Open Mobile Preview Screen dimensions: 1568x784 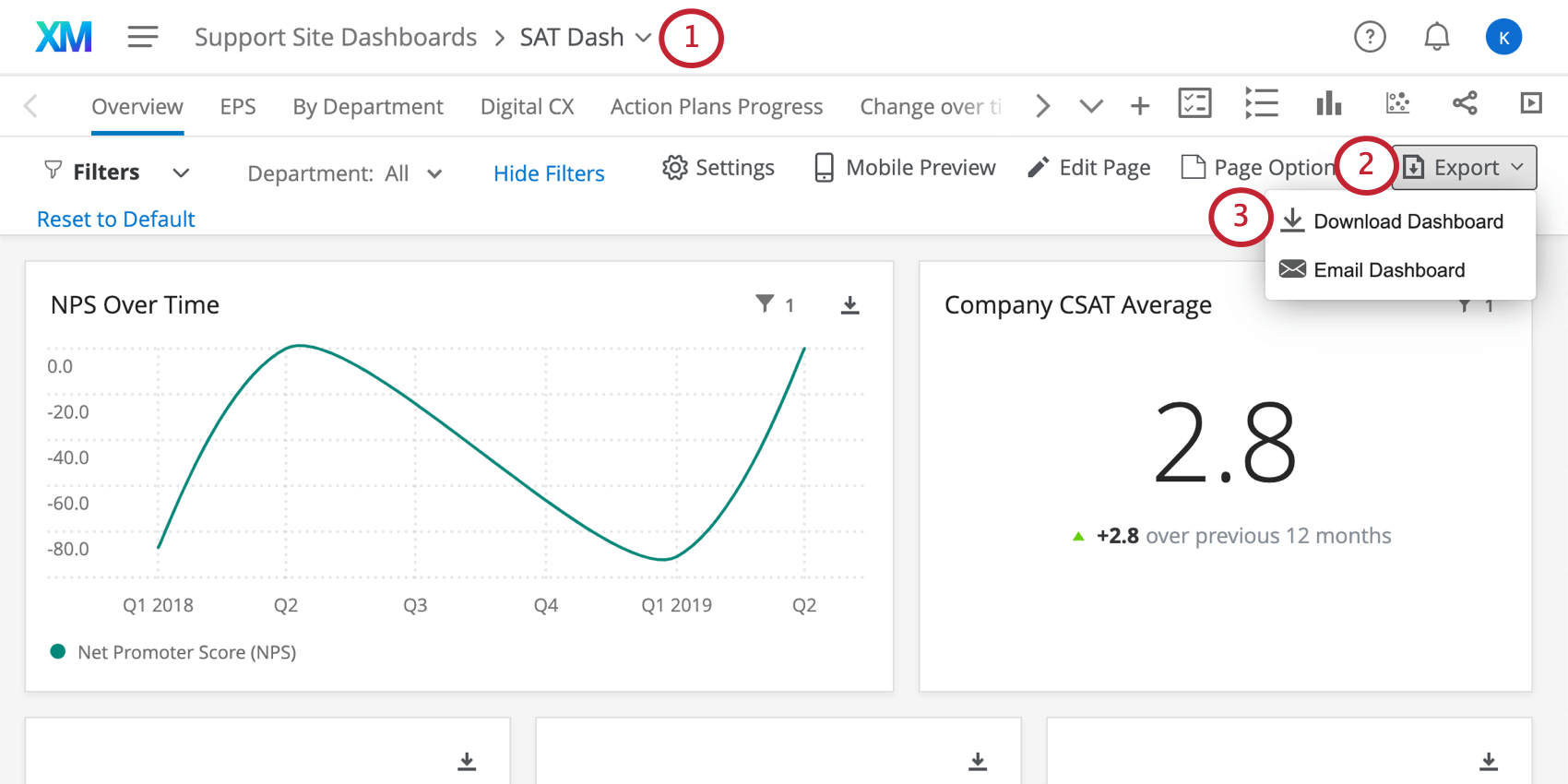(x=905, y=167)
